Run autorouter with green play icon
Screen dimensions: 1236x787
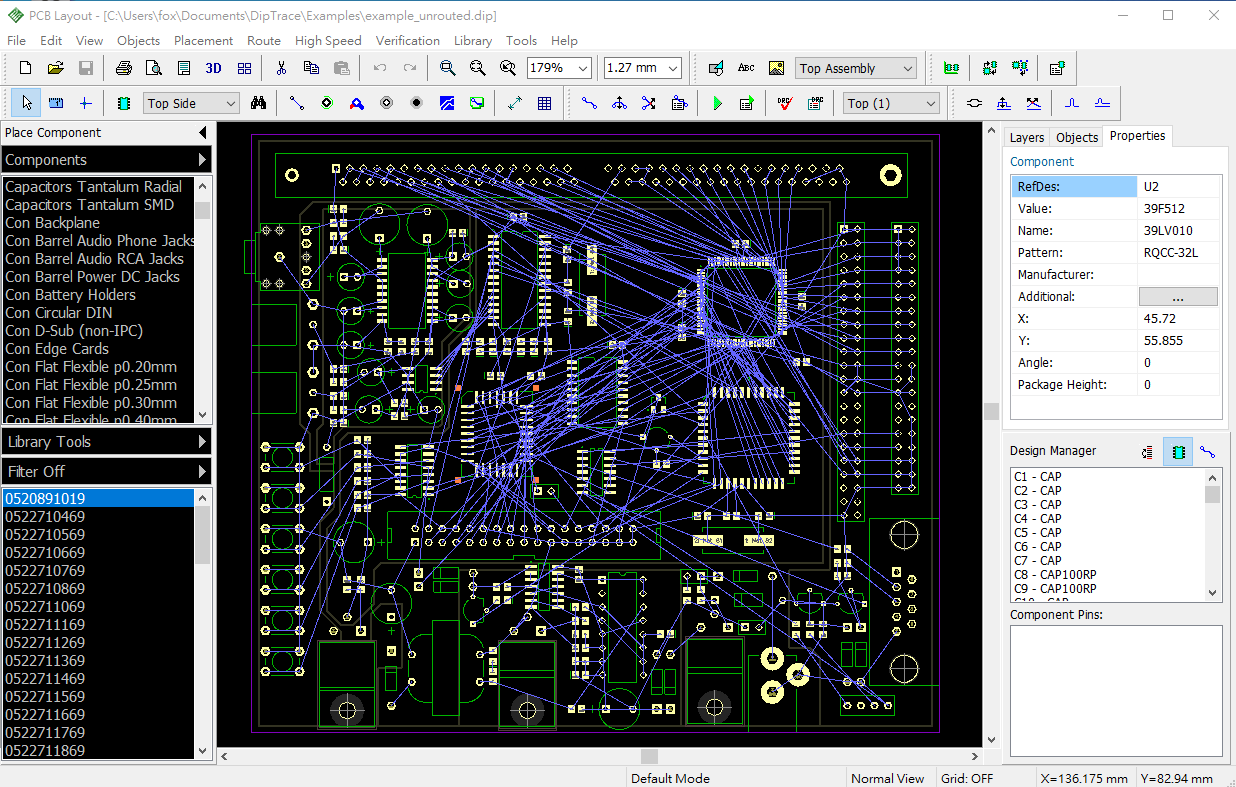[x=717, y=103]
